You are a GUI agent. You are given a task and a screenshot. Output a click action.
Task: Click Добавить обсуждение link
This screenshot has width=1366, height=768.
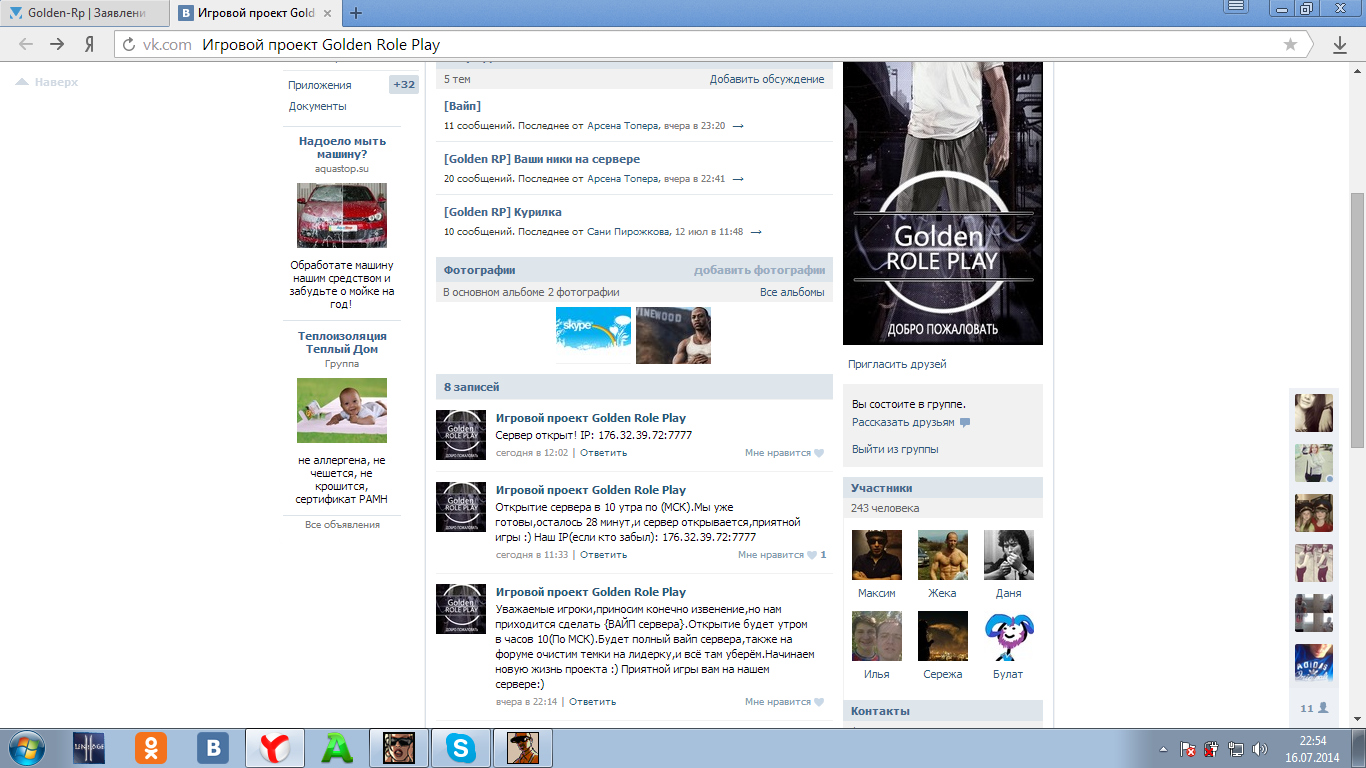tap(767, 79)
